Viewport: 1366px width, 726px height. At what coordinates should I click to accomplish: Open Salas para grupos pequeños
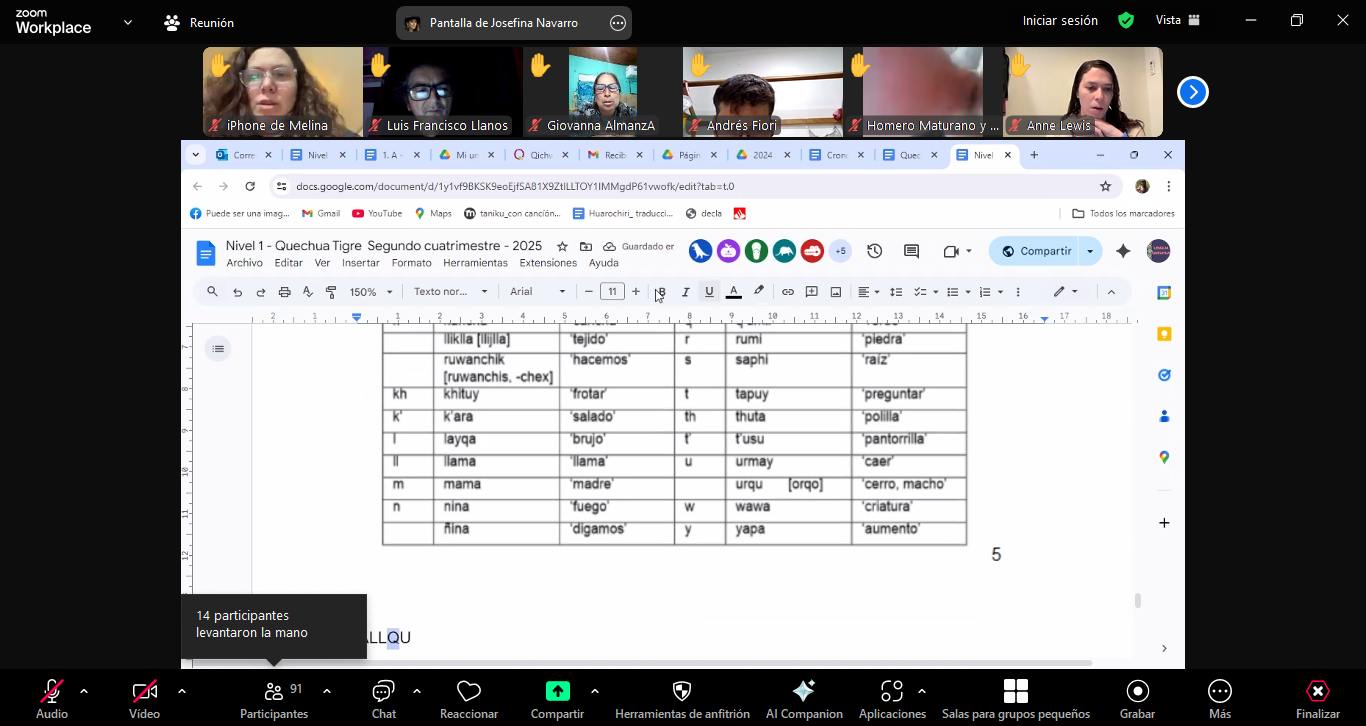pos(1015,692)
